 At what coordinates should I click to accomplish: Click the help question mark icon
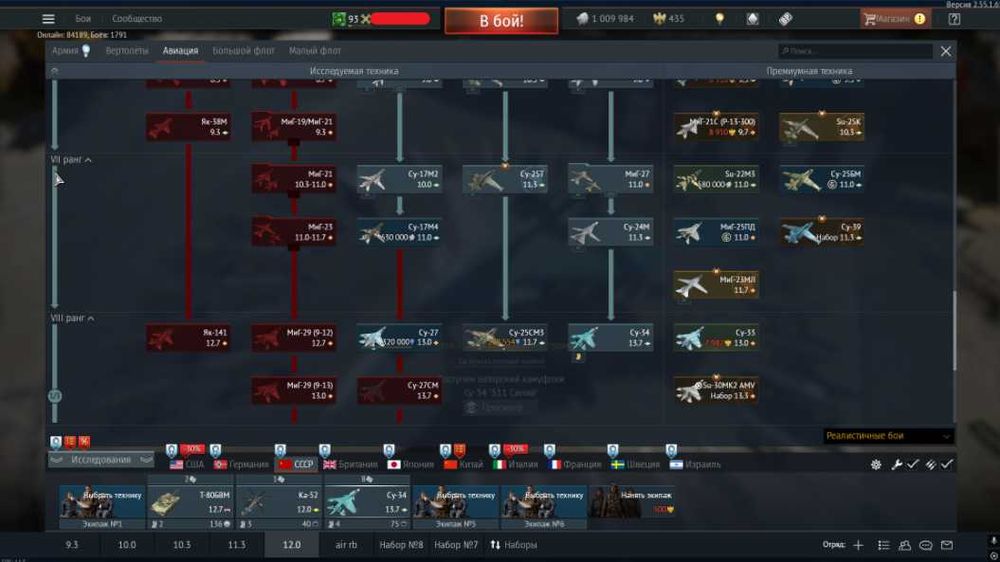point(954,18)
